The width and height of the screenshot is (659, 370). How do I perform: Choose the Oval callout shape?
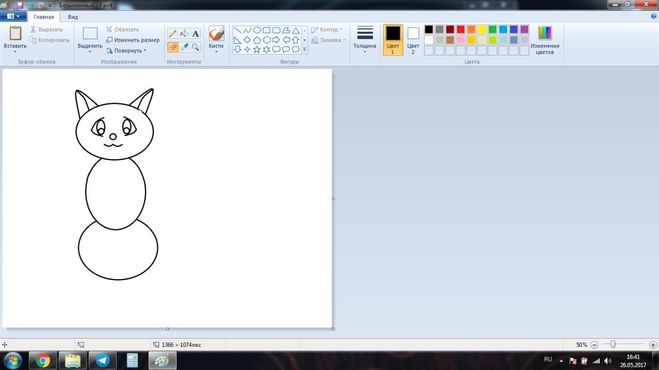pos(286,49)
